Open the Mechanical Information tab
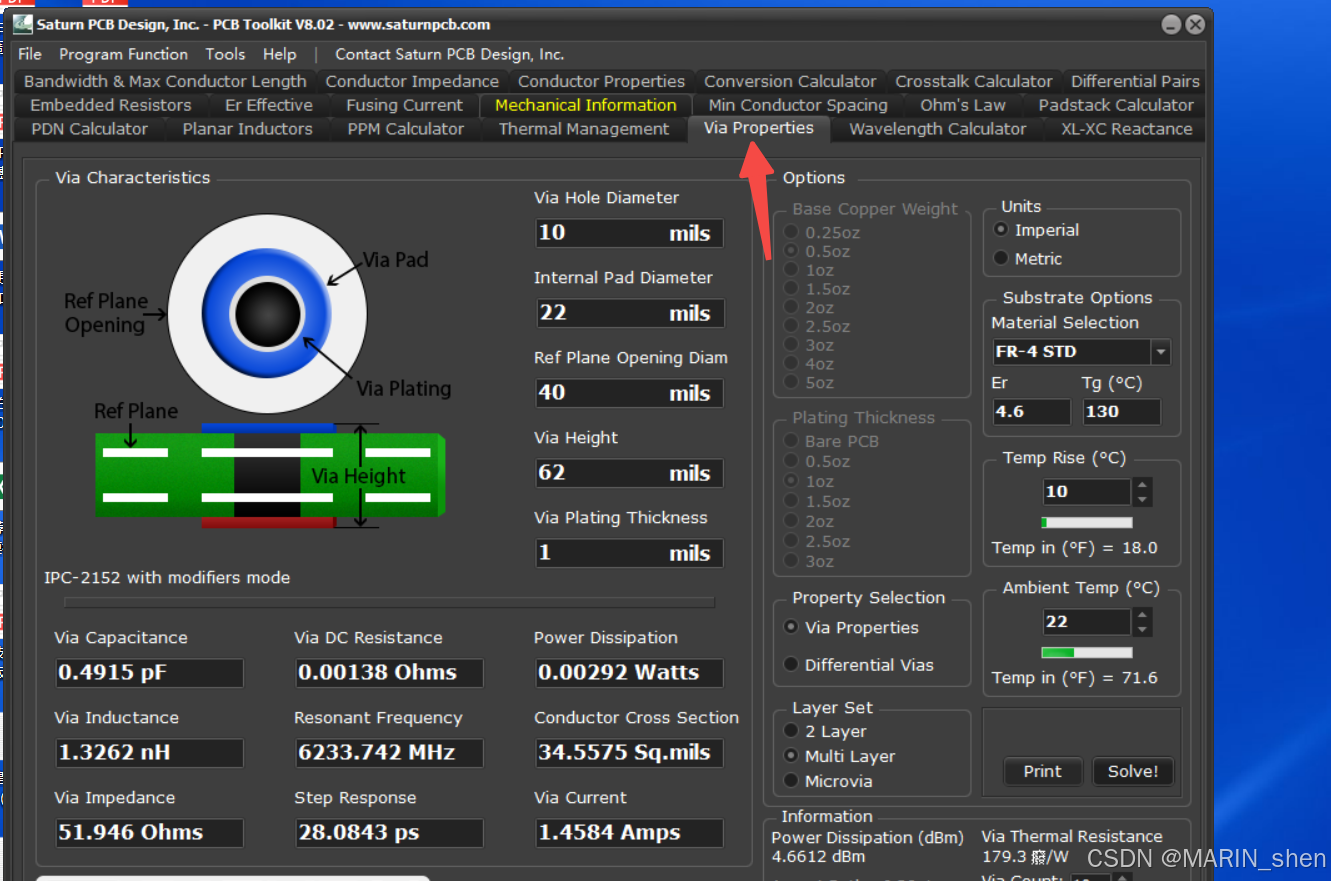This screenshot has width=1331, height=881. point(586,105)
